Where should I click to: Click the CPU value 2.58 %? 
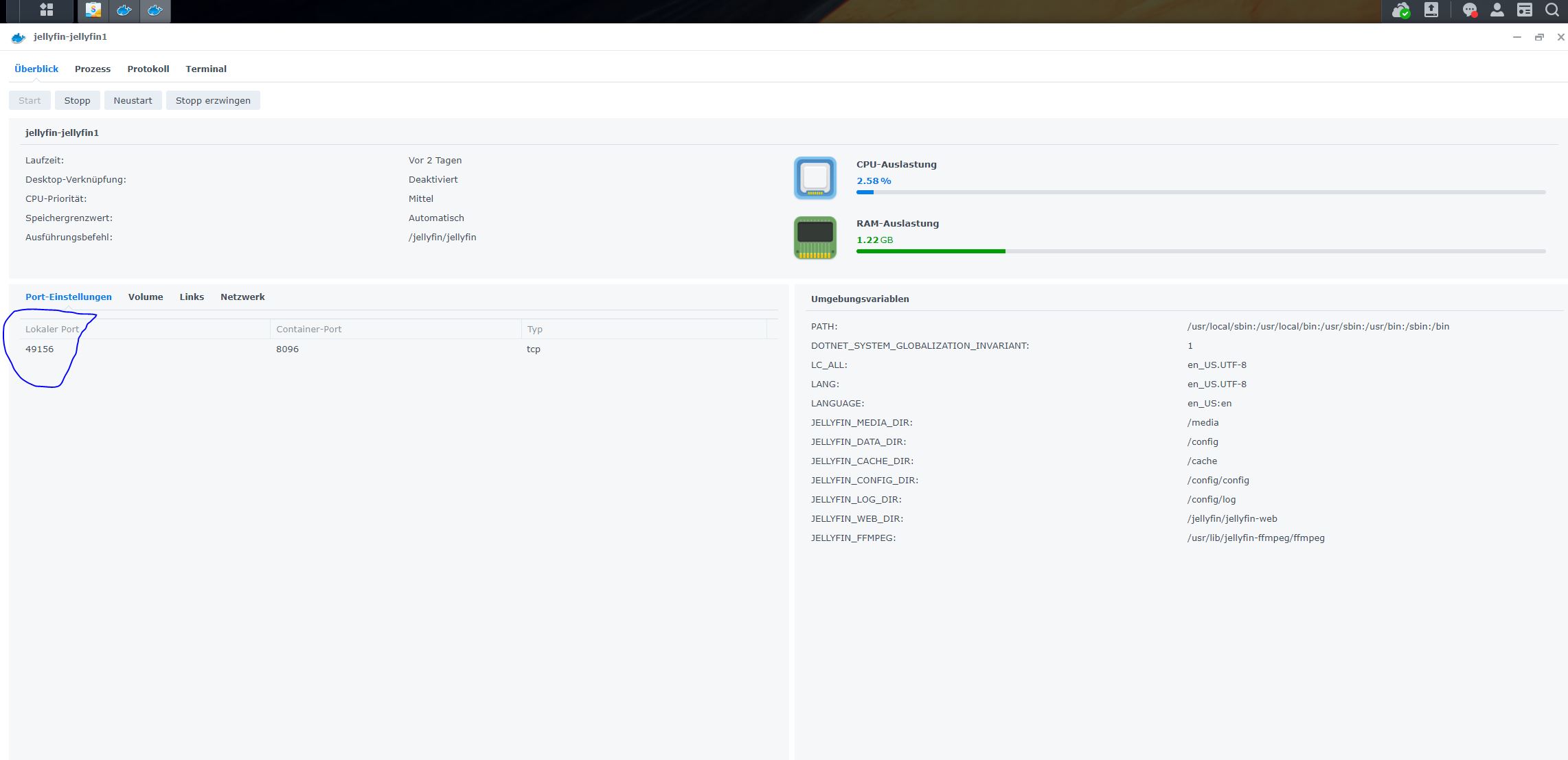pyautogui.click(x=874, y=181)
